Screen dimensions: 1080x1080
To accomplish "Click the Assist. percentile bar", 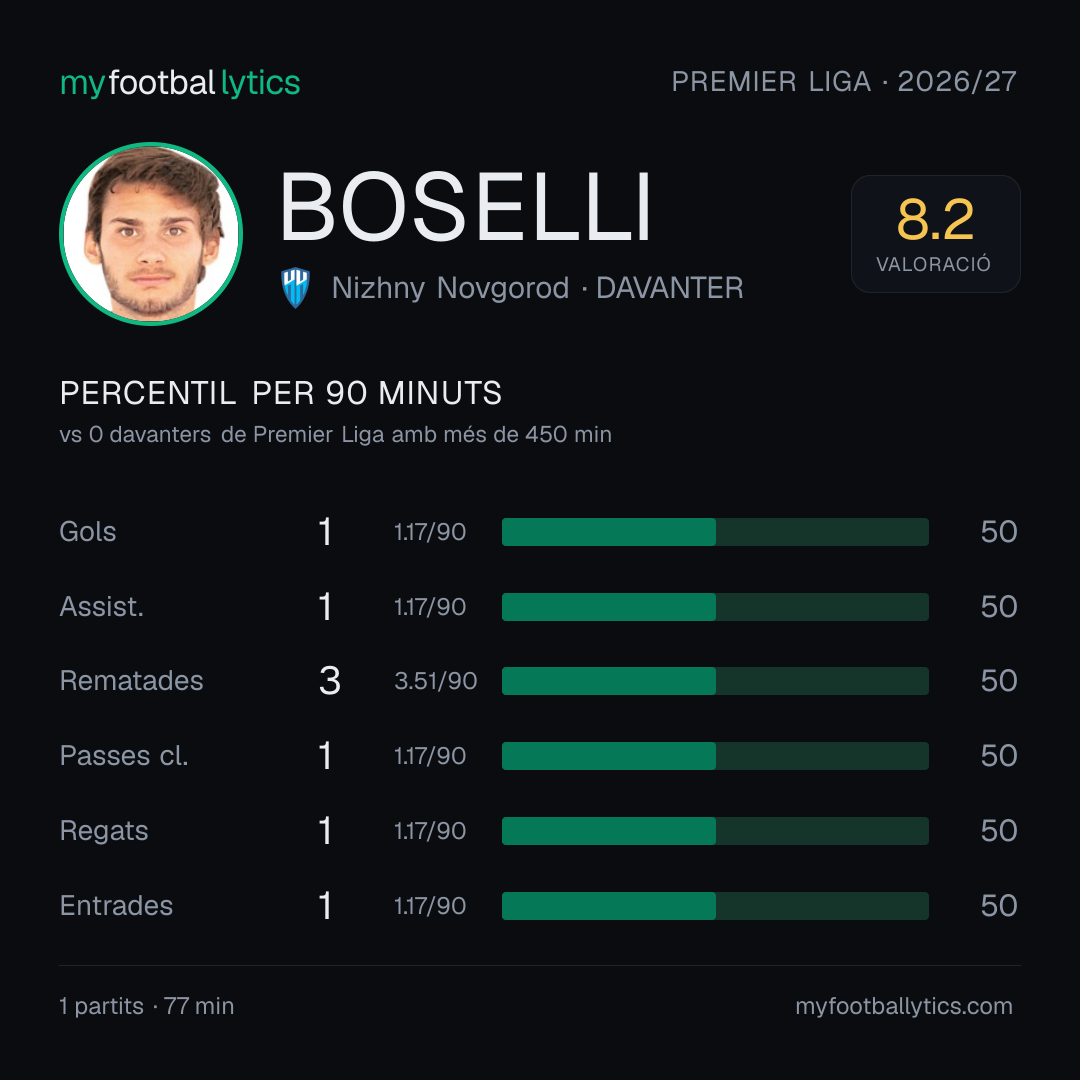I will (x=715, y=607).
